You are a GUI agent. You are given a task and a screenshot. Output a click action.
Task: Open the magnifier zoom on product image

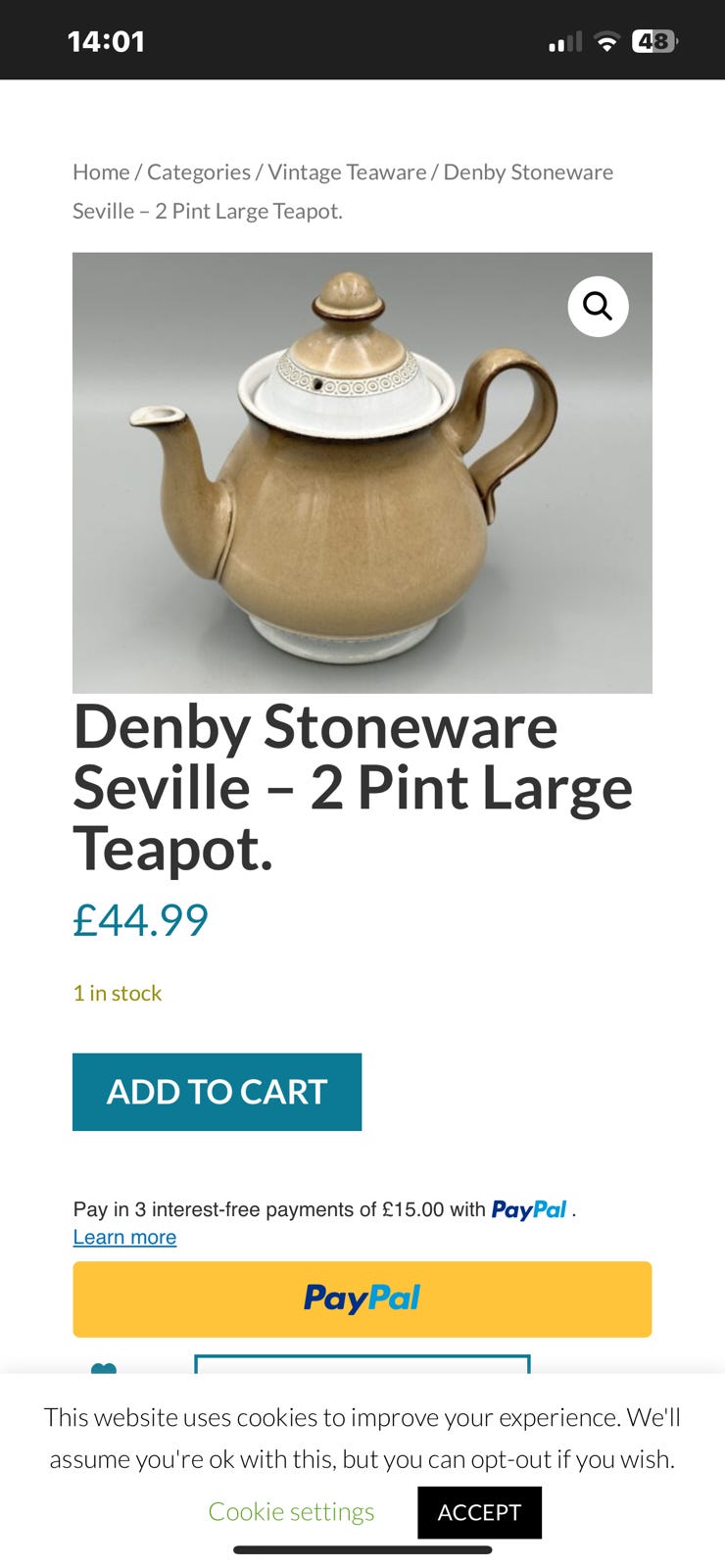598,307
